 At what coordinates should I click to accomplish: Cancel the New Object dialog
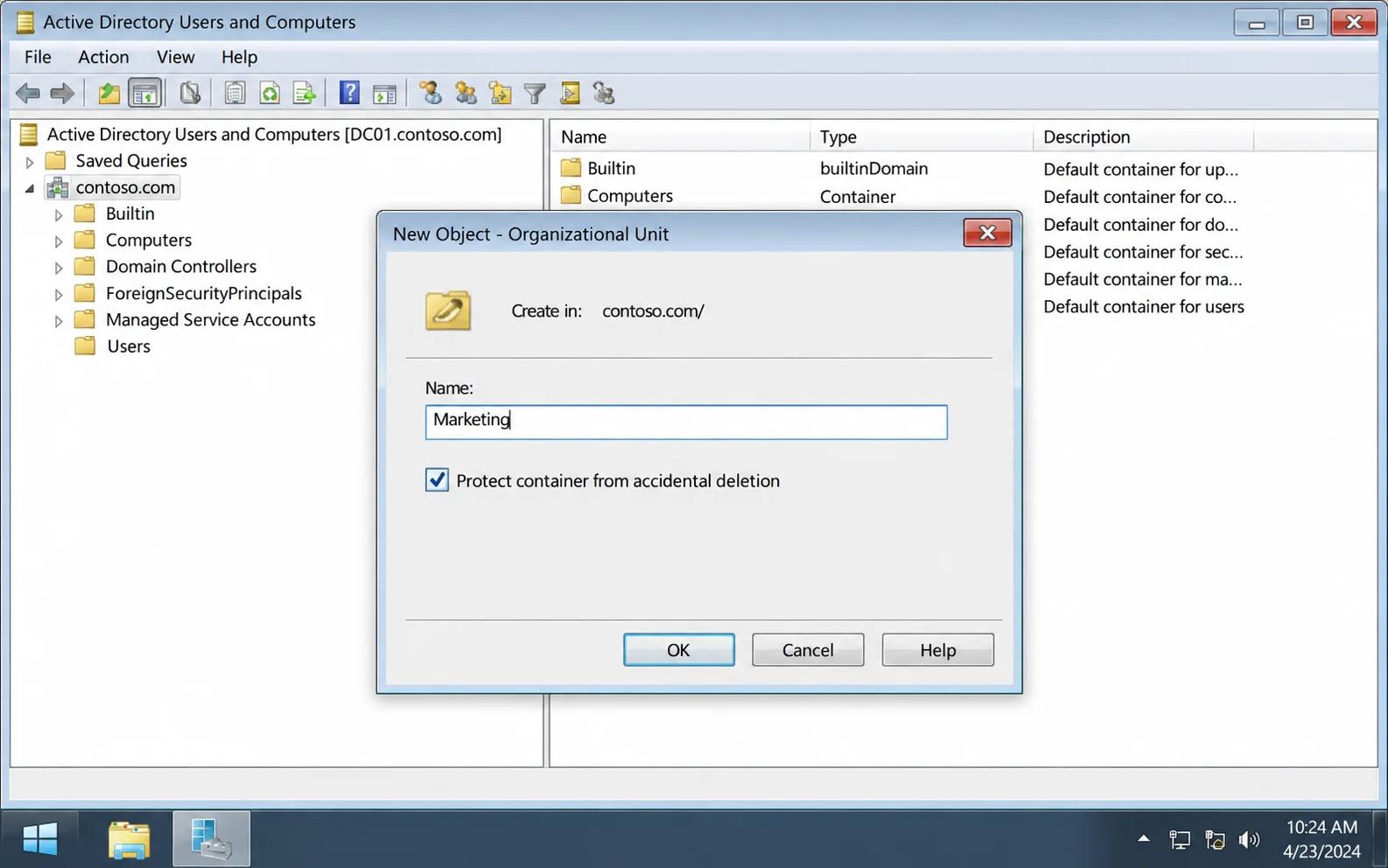[808, 650]
